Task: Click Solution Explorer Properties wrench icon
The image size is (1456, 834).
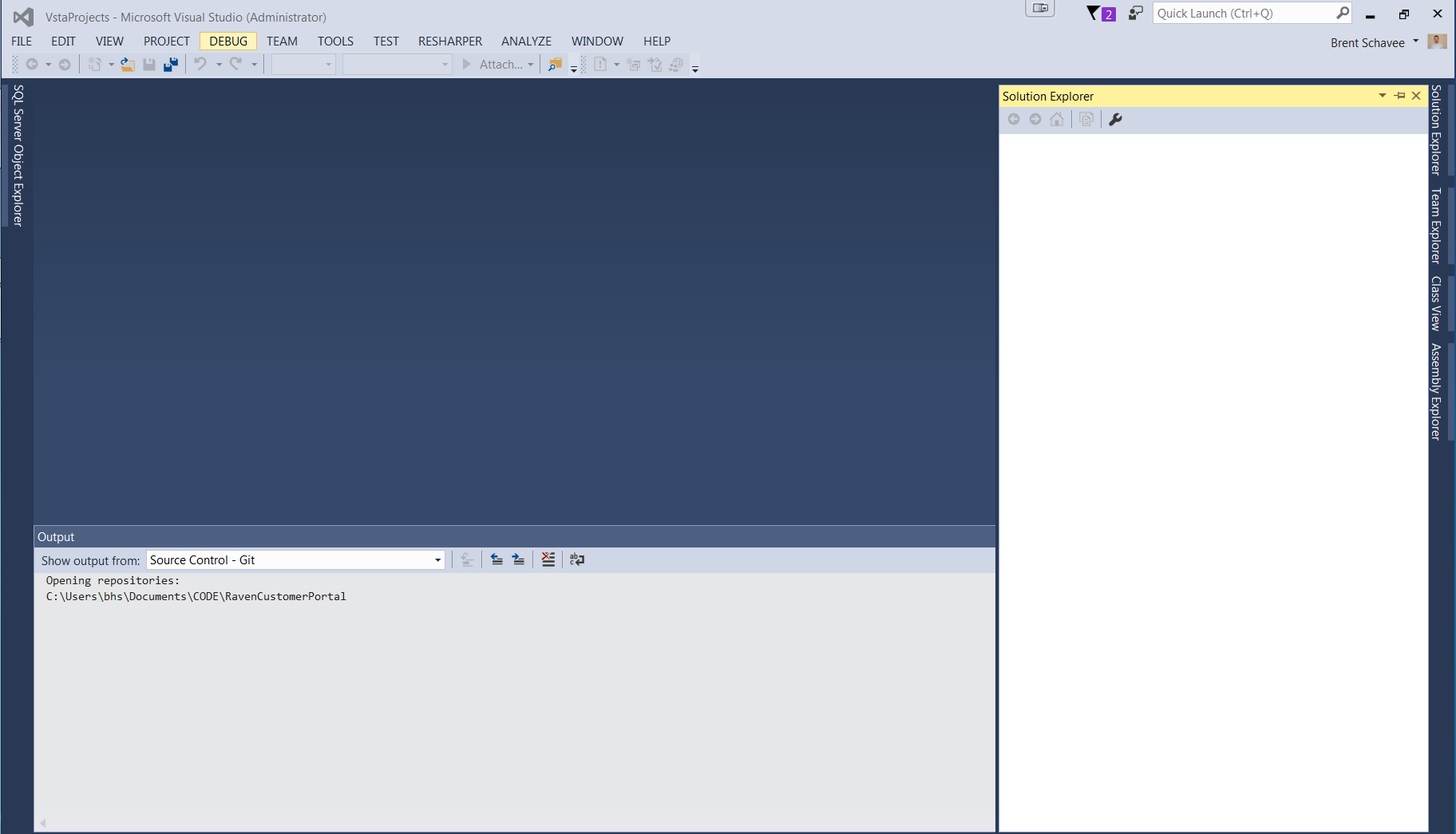Action: click(1116, 119)
